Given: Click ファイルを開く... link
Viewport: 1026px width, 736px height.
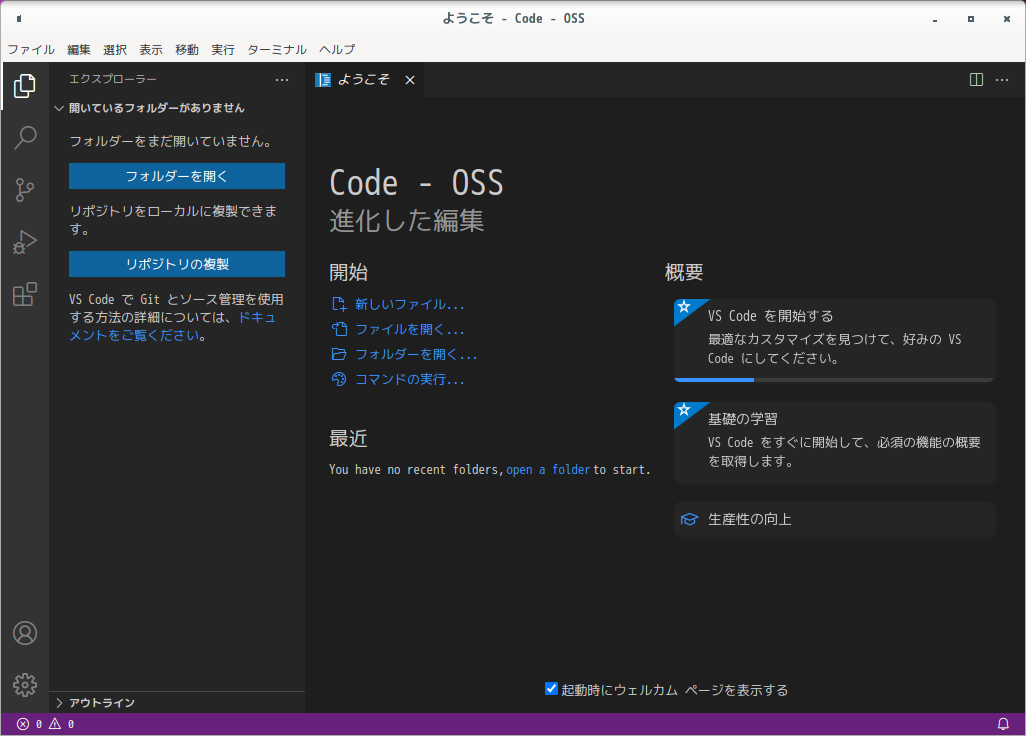Looking at the screenshot, I should 410,329.
